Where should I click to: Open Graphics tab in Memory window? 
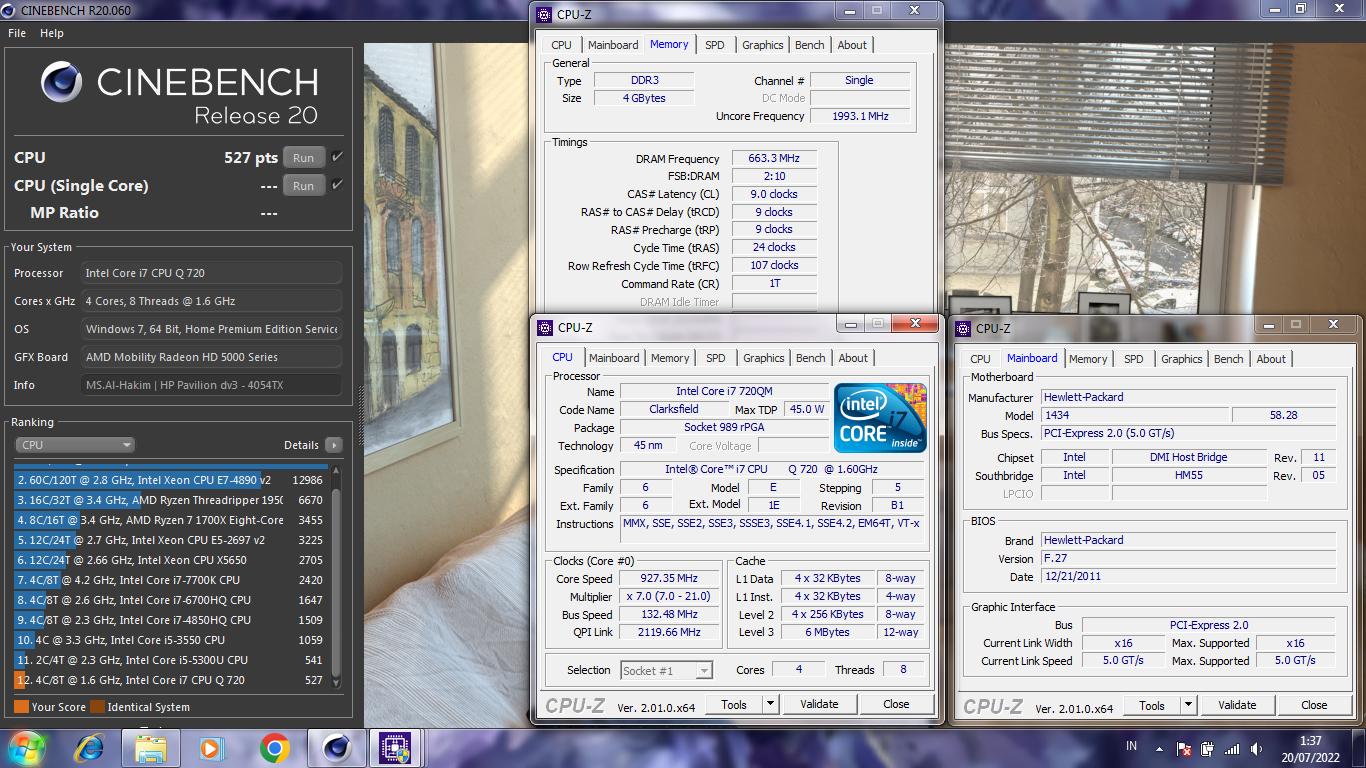tap(763, 45)
